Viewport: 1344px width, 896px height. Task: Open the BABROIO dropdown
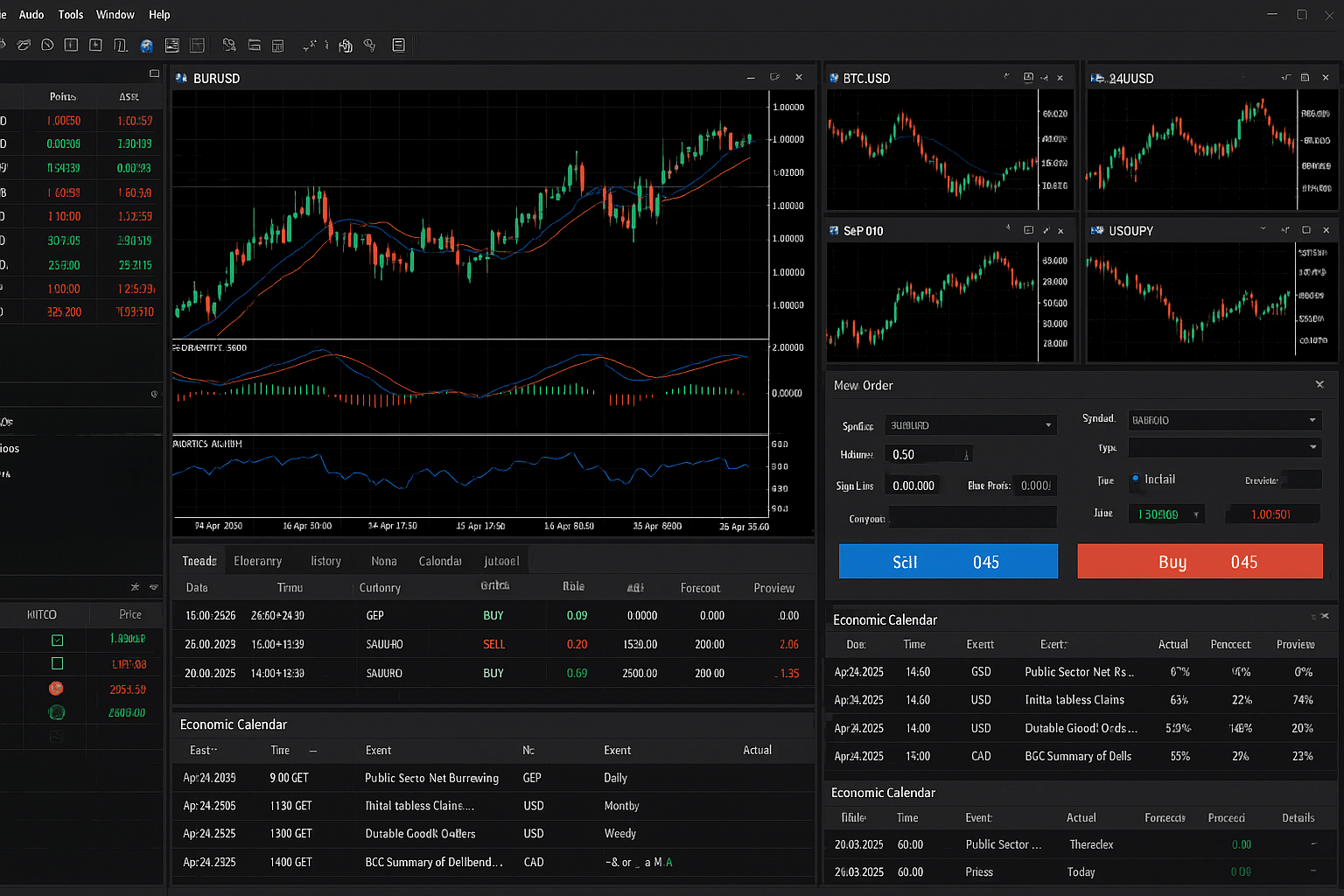1312,420
